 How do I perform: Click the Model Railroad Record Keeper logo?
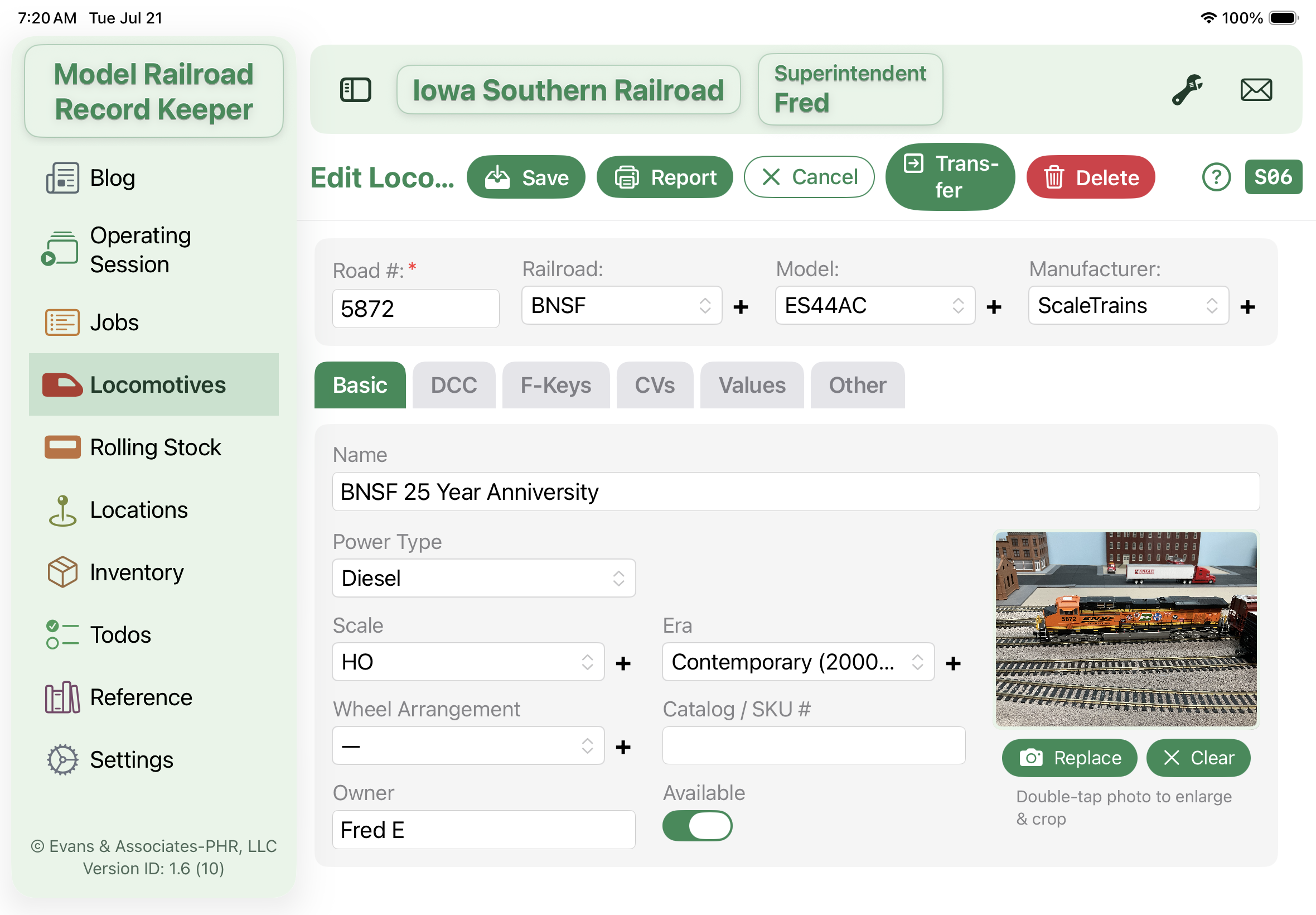pyautogui.click(x=153, y=91)
